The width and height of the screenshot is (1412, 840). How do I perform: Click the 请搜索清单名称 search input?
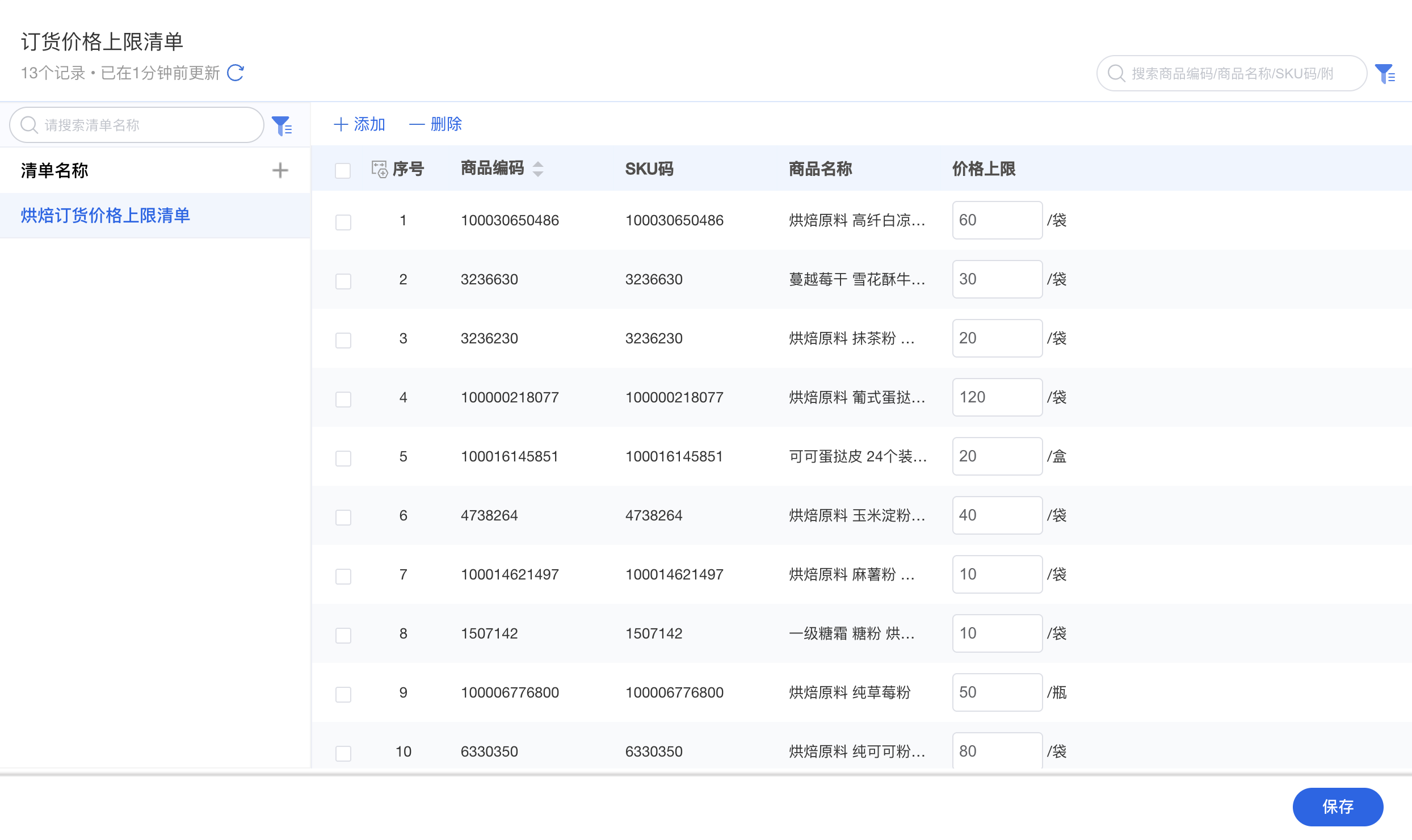pos(148,125)
